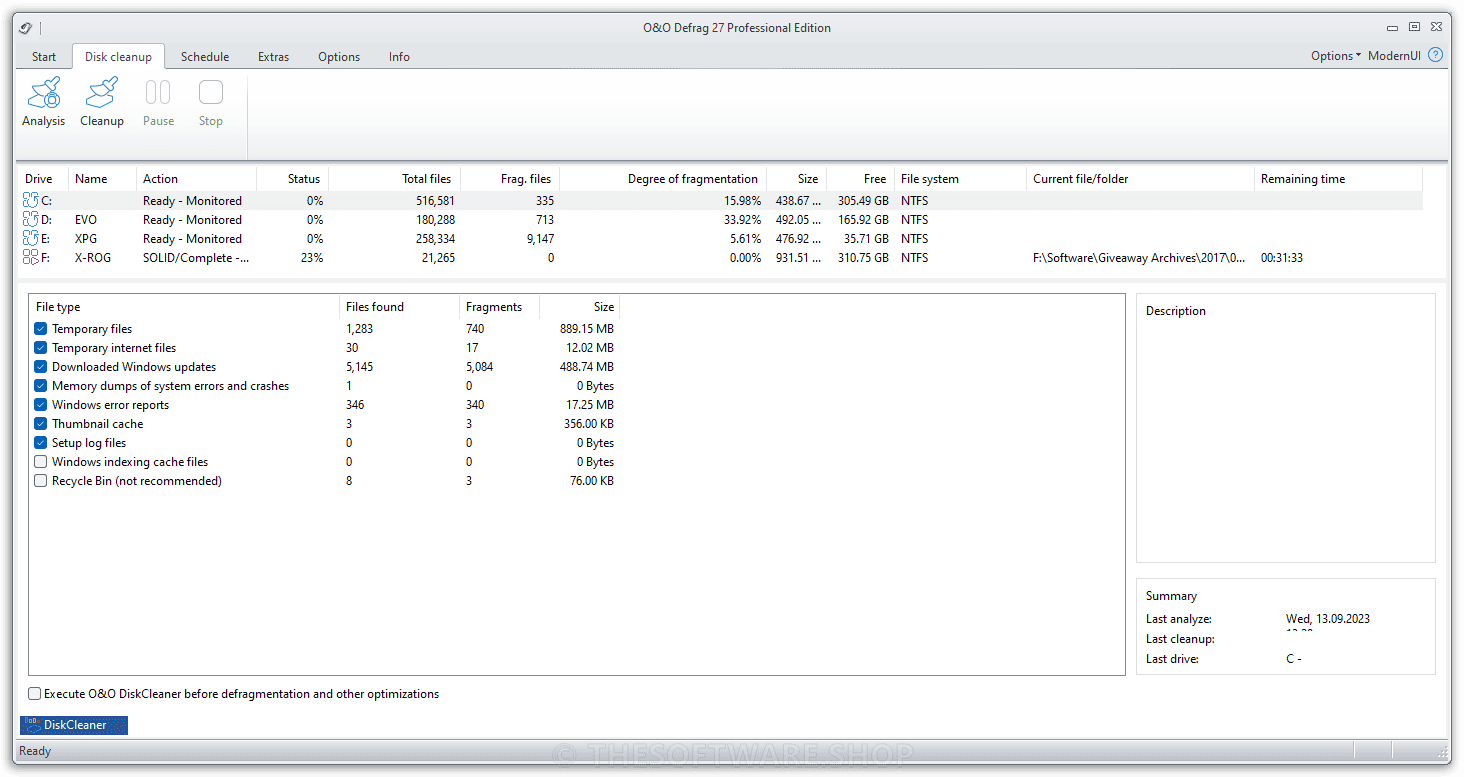
Task: Uncheck Thumbnail cache
Action: [x=41, y=424]
